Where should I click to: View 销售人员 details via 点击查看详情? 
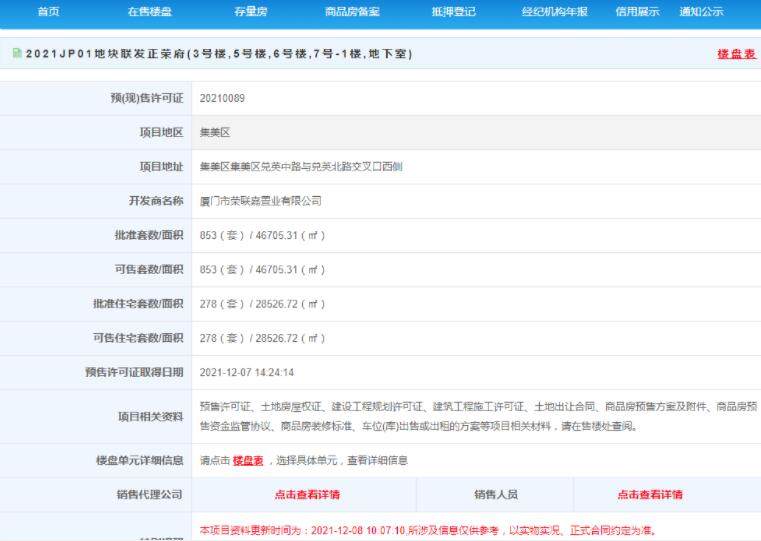(x=650, y=494)
